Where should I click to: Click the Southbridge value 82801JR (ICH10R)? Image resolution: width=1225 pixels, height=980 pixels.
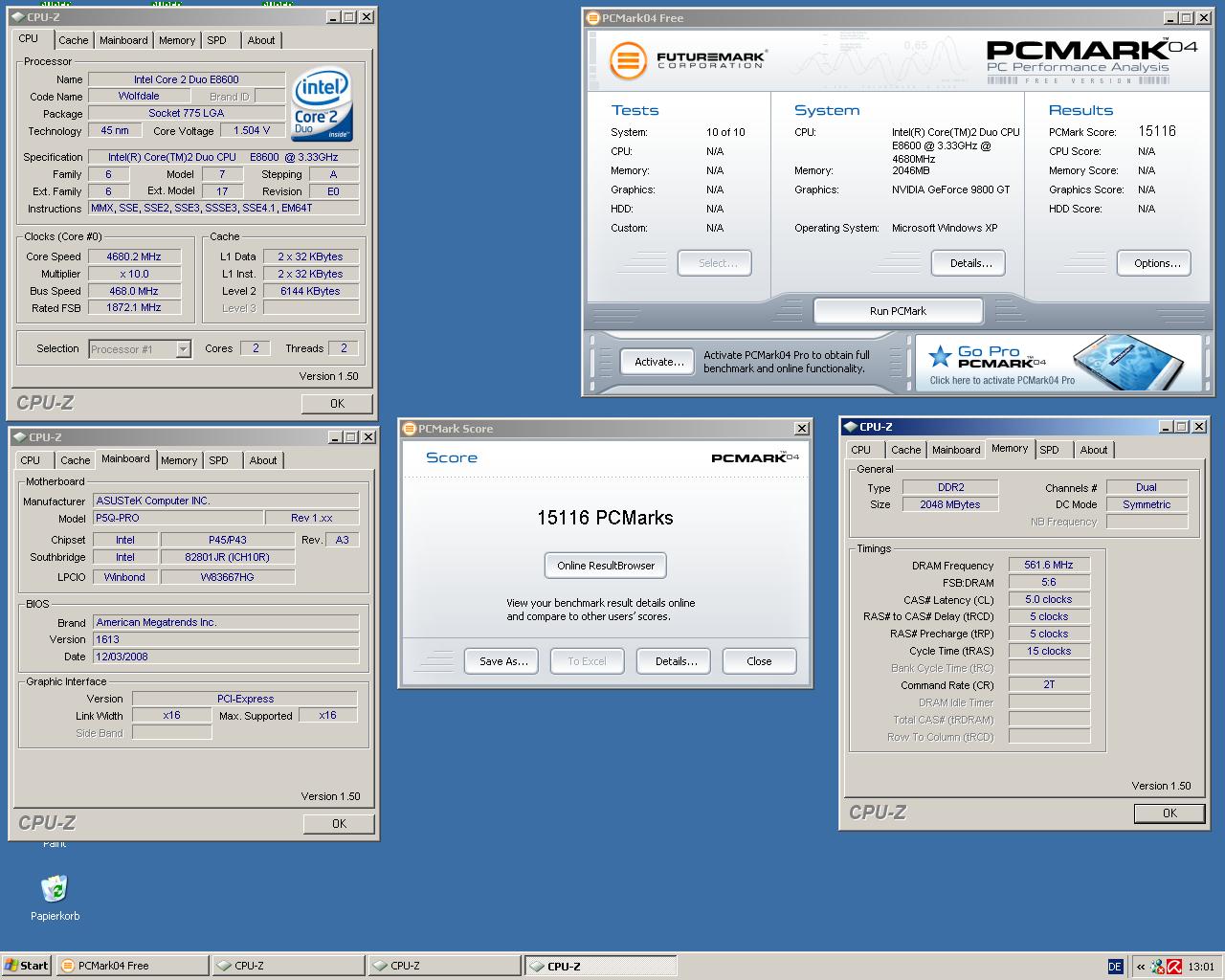(x=228, y=557)
